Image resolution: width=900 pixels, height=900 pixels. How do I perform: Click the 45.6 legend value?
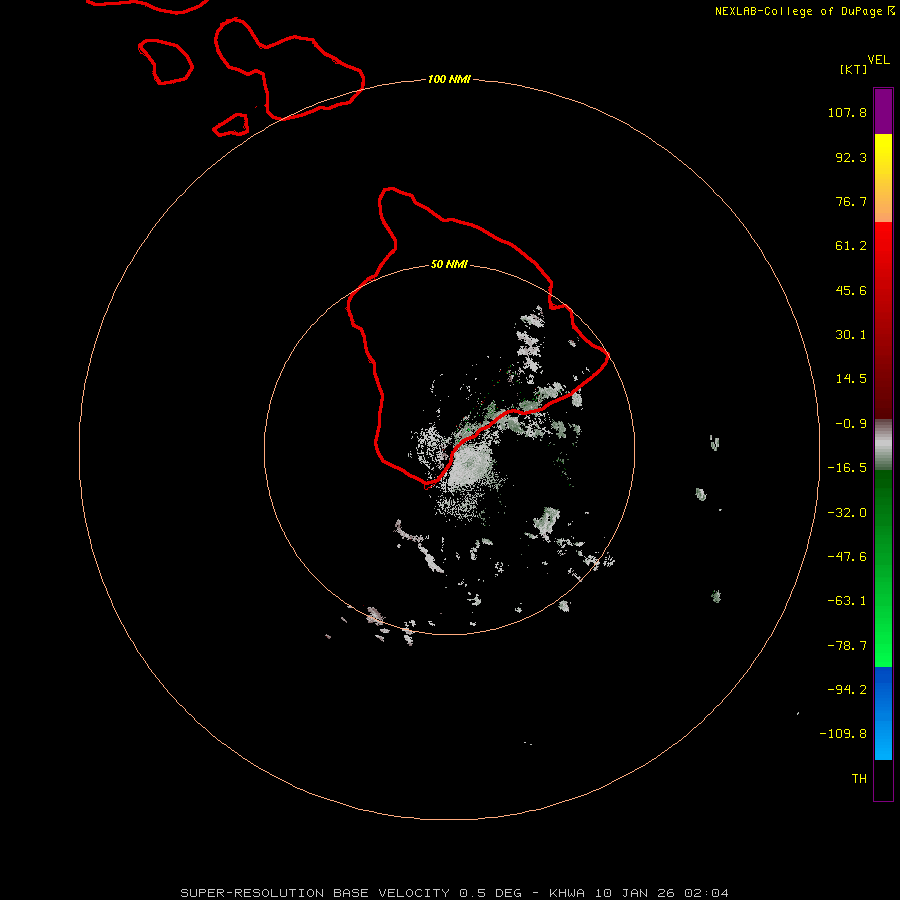coord(851,290)
